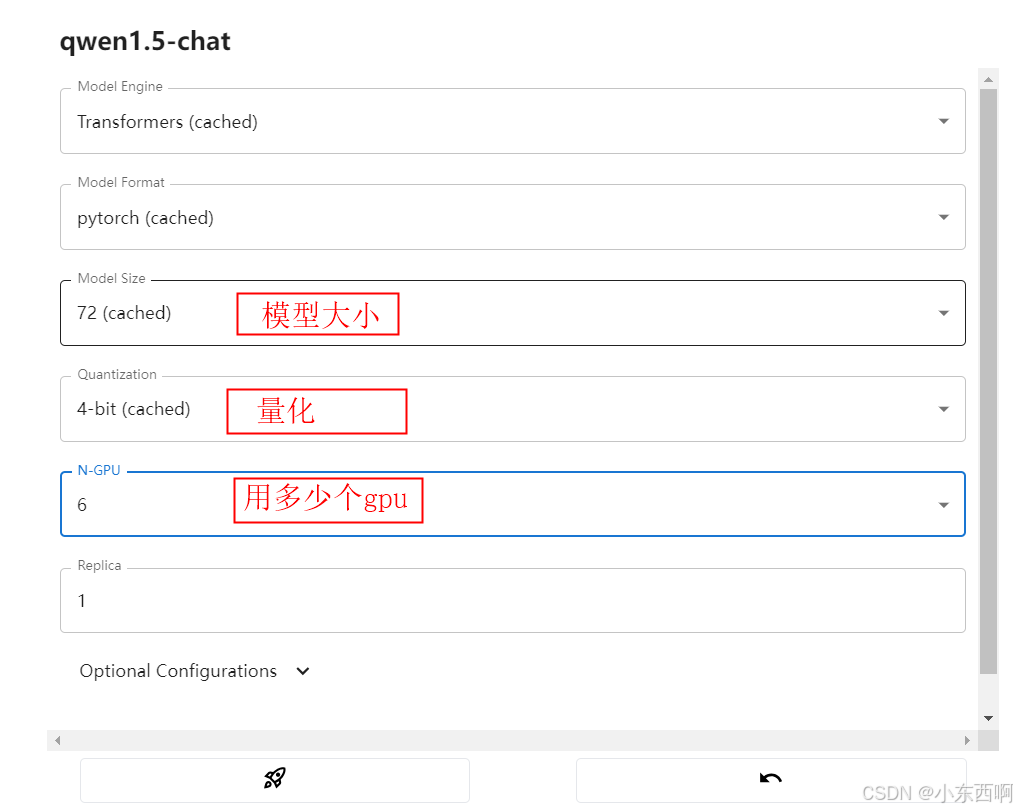Launch model with the rocket icon button
Screen dimensions: 1017x811
pyautogui.click(x=274, y=779)
